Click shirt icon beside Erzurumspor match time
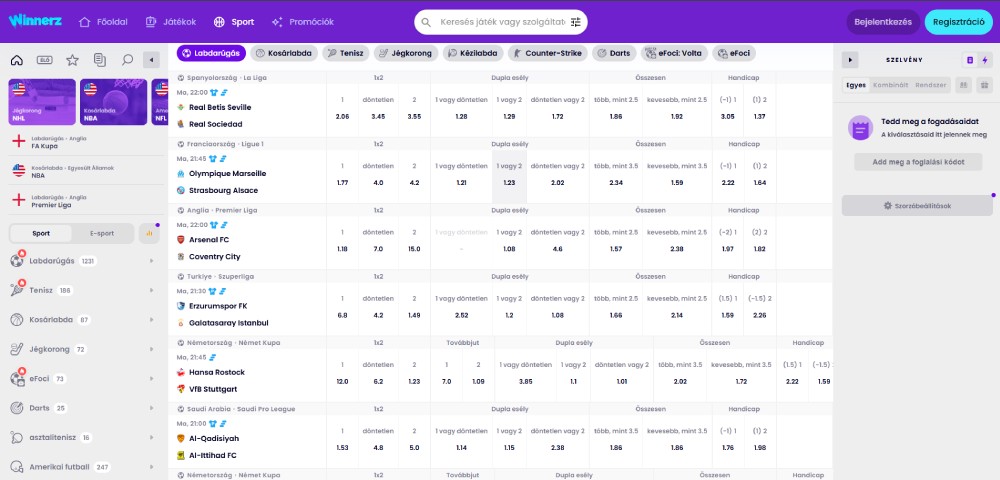This screenshot has height=480, width=1000. tap(212, 291)
